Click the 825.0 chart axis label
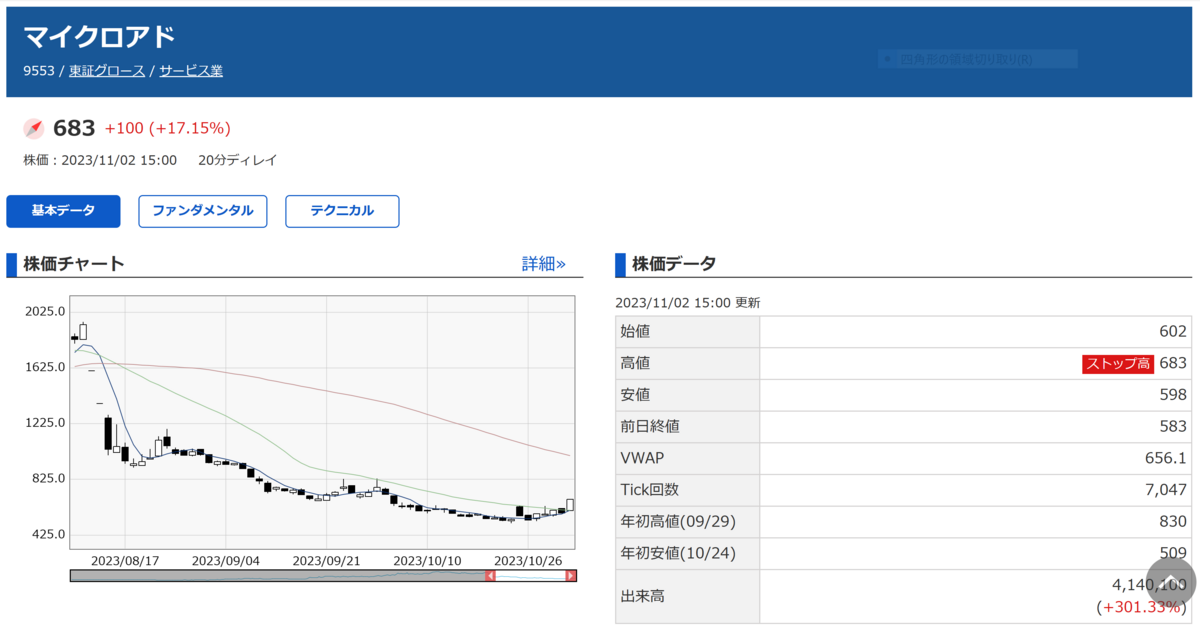The height and width of the screenshot is (631, 1200). pos(48,478)
